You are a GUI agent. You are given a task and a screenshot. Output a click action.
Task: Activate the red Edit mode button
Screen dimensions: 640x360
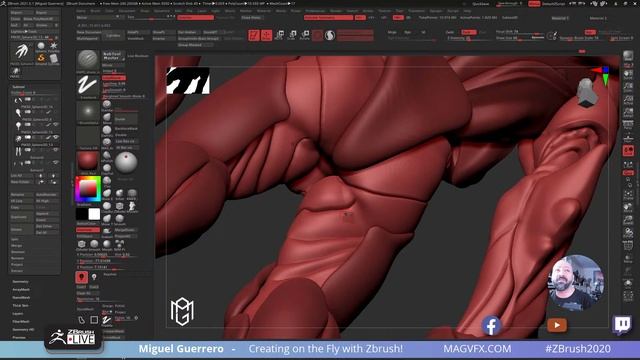click(254, 36)
